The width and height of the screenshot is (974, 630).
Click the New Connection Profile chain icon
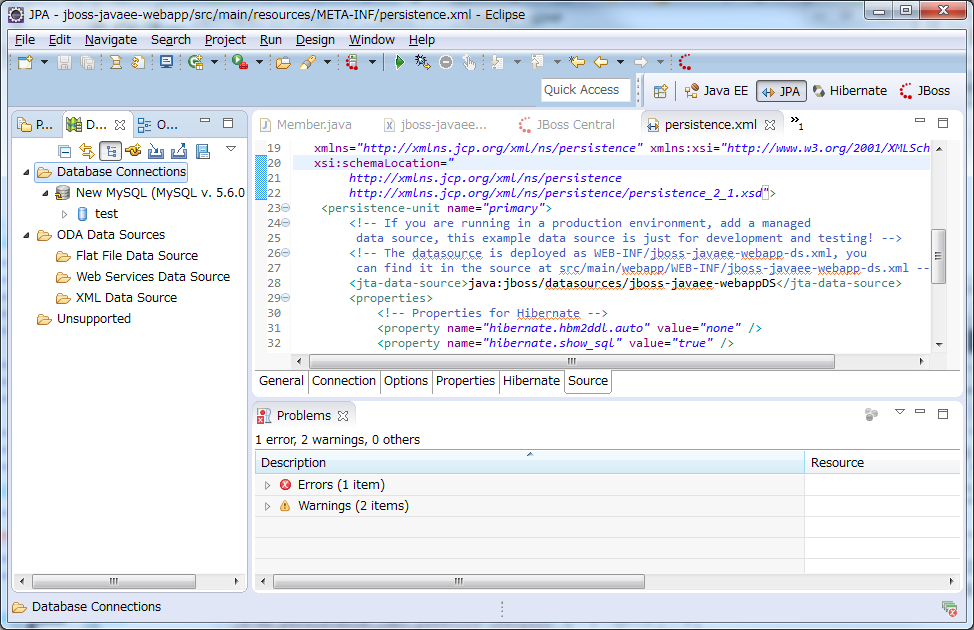(x=133, y=151)
